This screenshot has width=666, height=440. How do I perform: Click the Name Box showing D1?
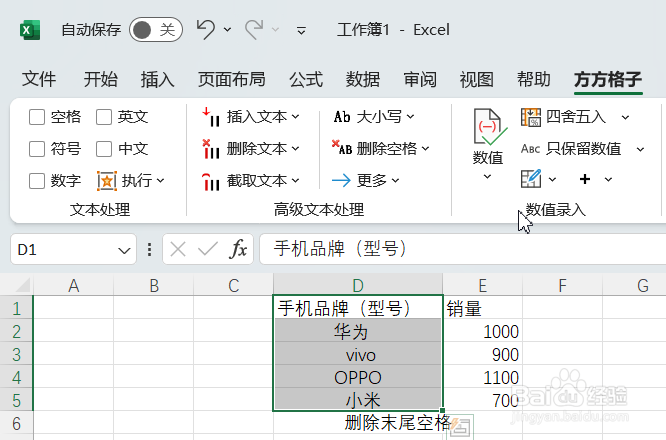tap(64, 249)
